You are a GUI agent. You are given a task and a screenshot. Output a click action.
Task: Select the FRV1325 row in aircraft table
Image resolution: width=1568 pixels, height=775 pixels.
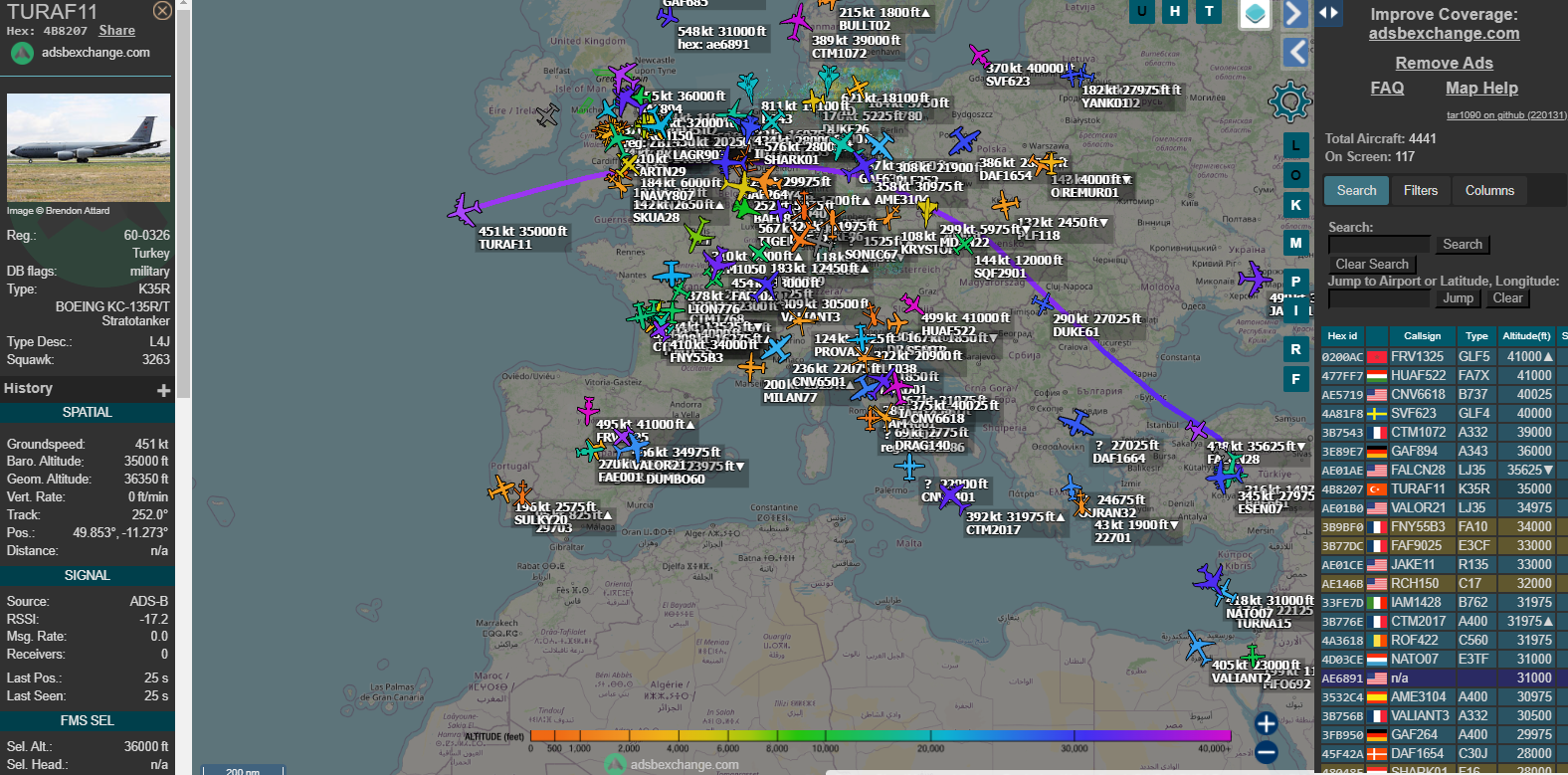1443,357
